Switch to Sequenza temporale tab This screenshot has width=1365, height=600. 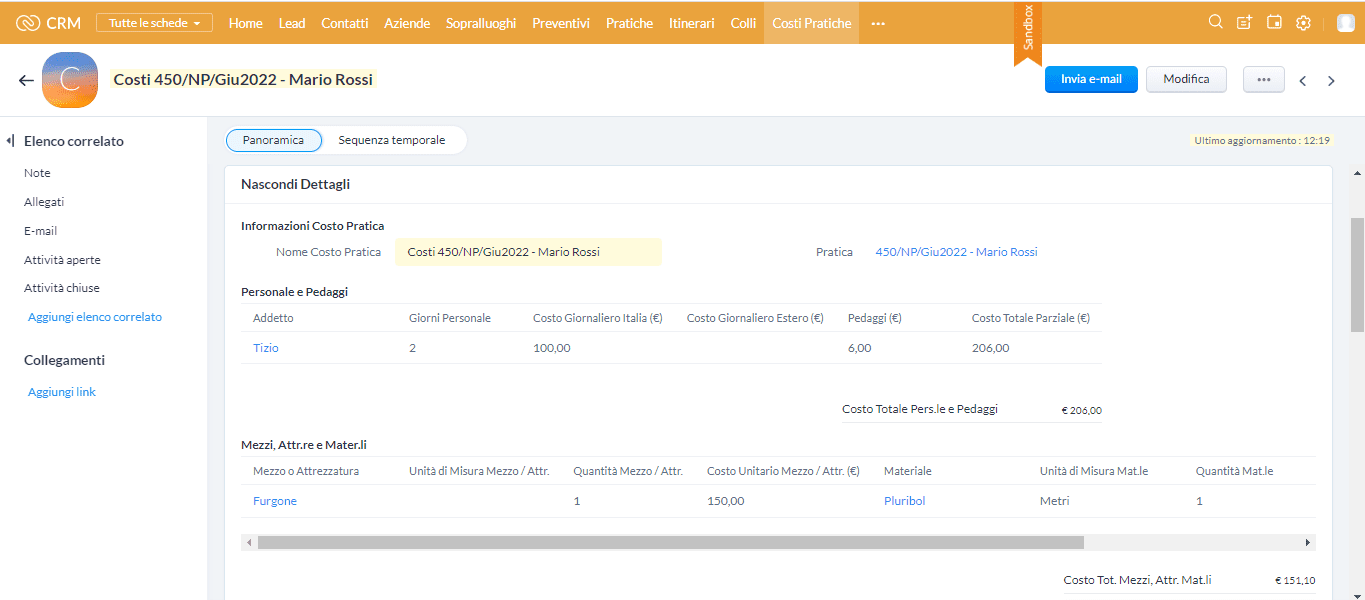[x=391, y=140]
